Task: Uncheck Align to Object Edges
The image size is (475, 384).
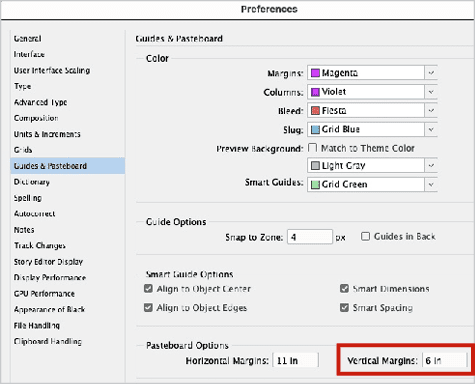Action: [148, 307]
